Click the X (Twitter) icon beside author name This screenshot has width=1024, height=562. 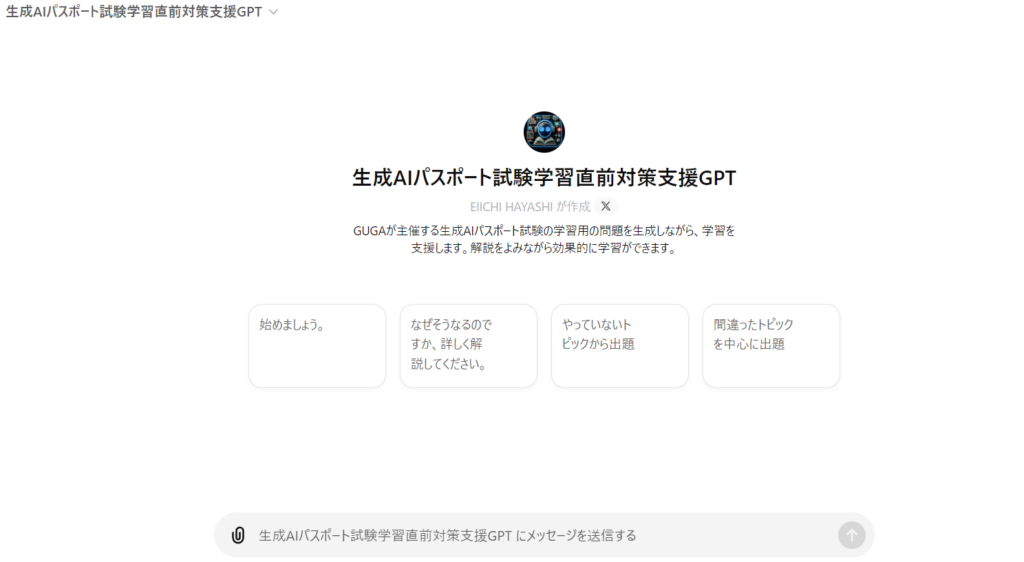[605, 206]
